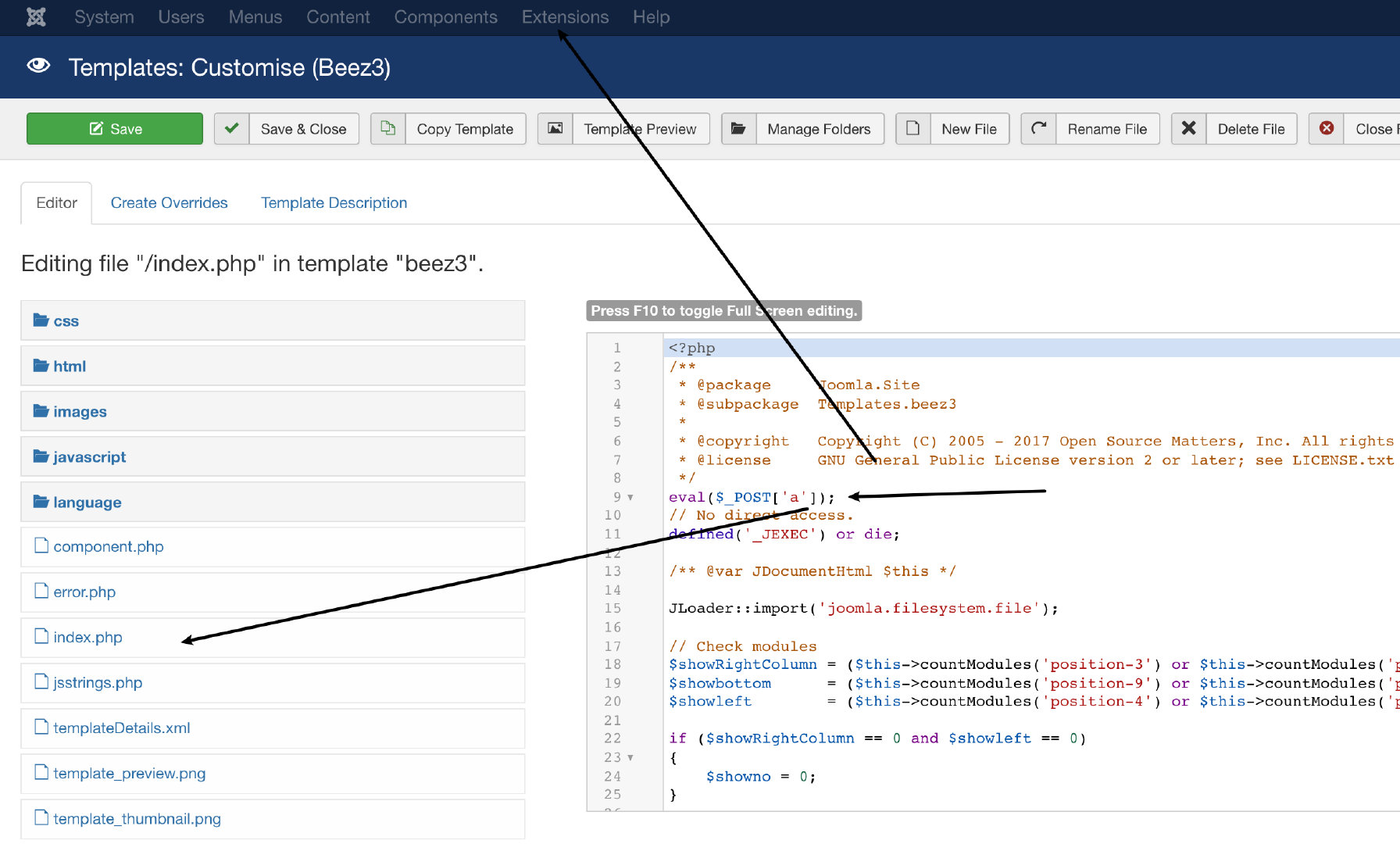The width and height of the screenshot is (1400, 844).
Task: Click the green checkmark Save & Close icon
Action: tap(232, 128)
